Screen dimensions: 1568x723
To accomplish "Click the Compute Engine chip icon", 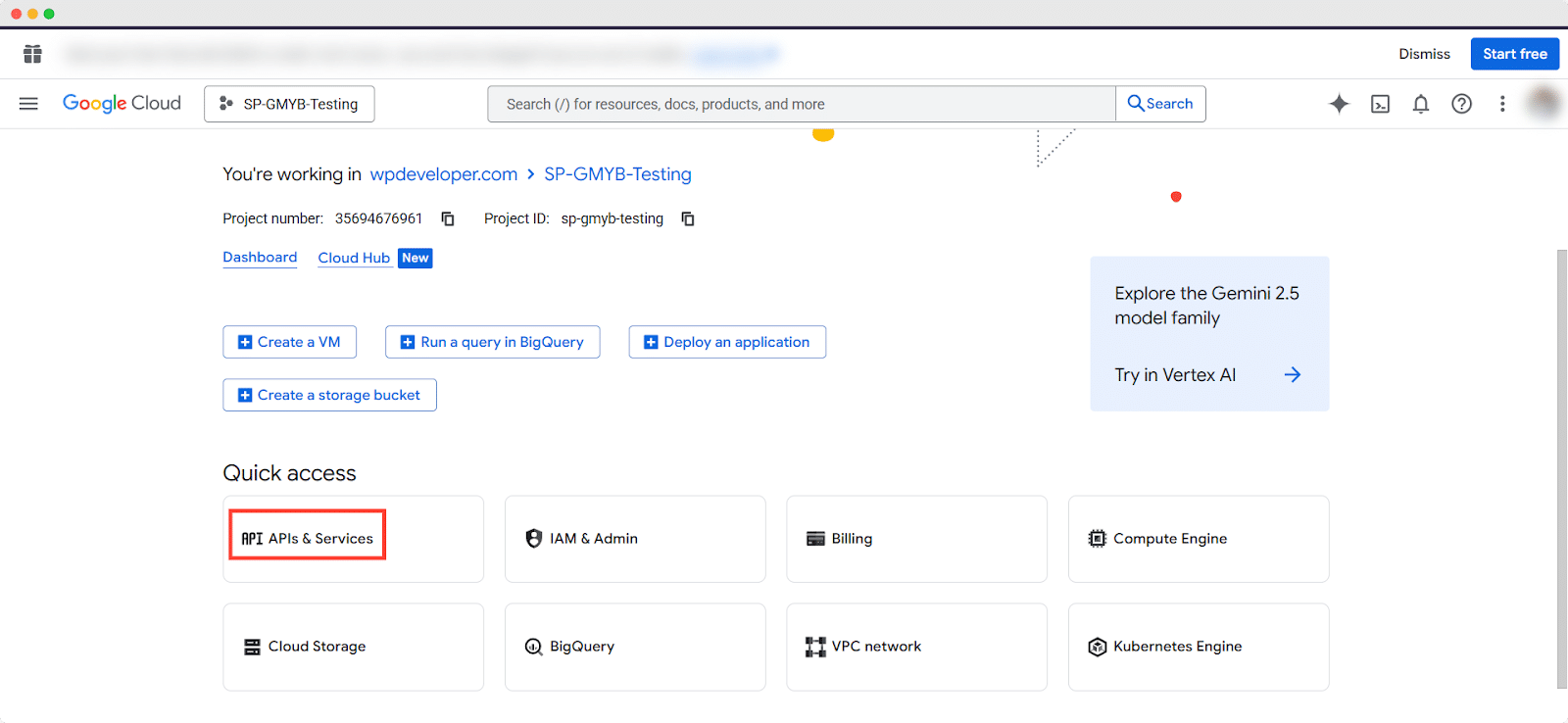I will click(1097, 539).
